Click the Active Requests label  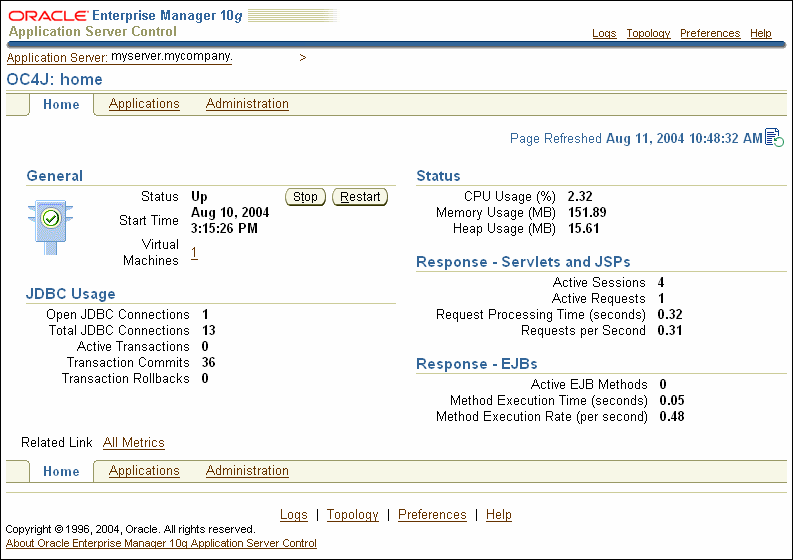(x=599, y=298)
